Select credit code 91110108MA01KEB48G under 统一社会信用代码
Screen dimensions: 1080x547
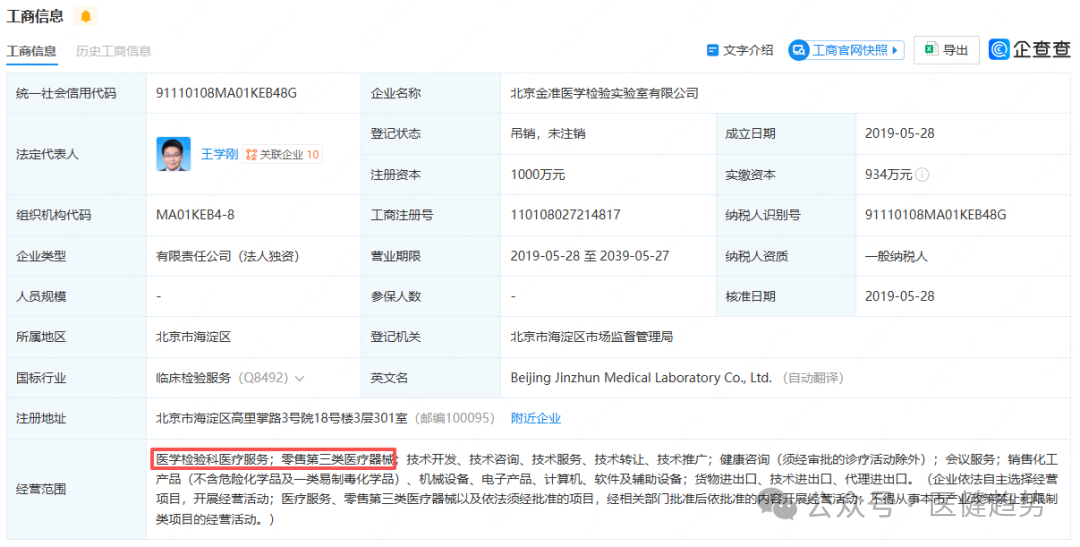point(227,93)
